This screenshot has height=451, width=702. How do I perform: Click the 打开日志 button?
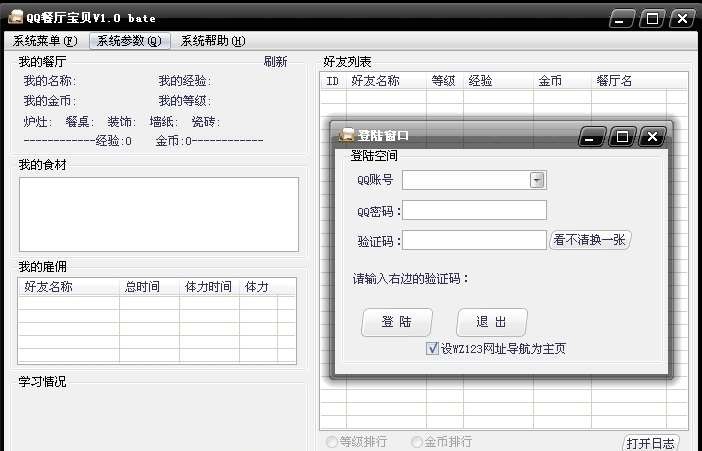point(651,443)
